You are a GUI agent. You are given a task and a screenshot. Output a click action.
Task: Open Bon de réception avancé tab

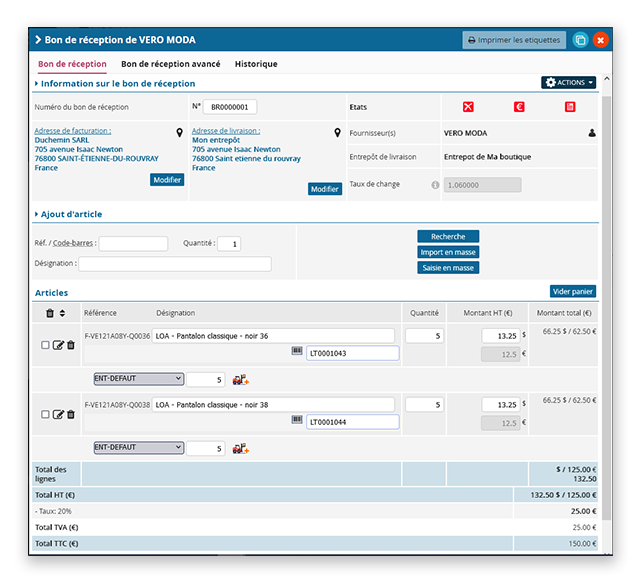[x=170, y=64]
